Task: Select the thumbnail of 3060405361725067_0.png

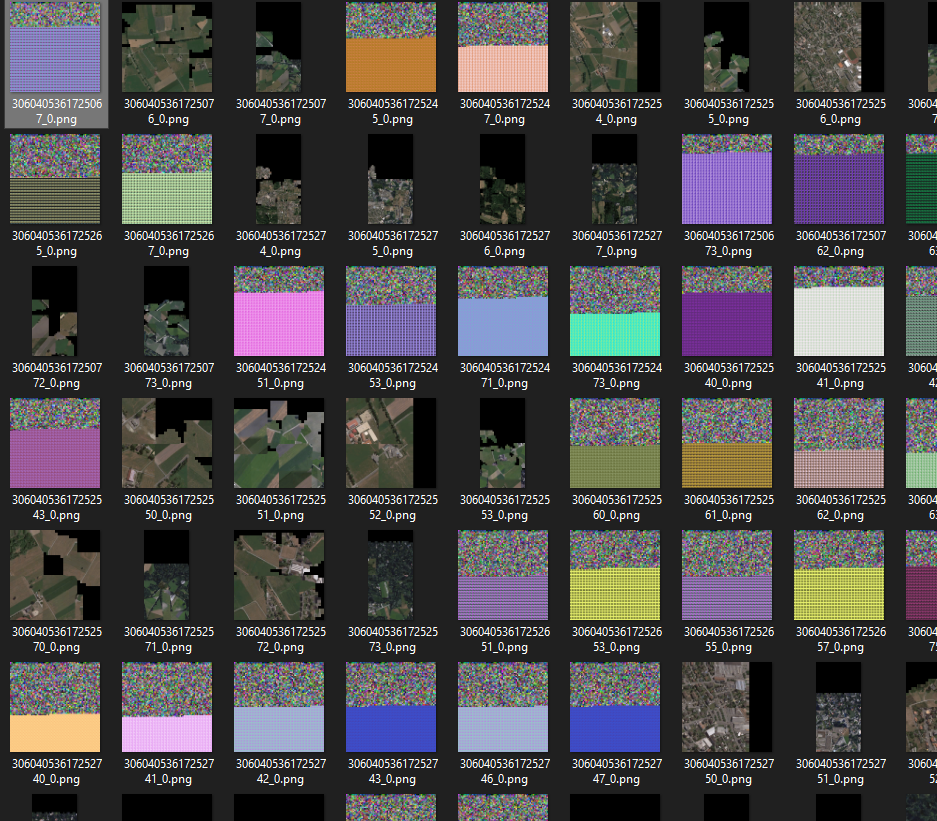Action: coord(55,47)
